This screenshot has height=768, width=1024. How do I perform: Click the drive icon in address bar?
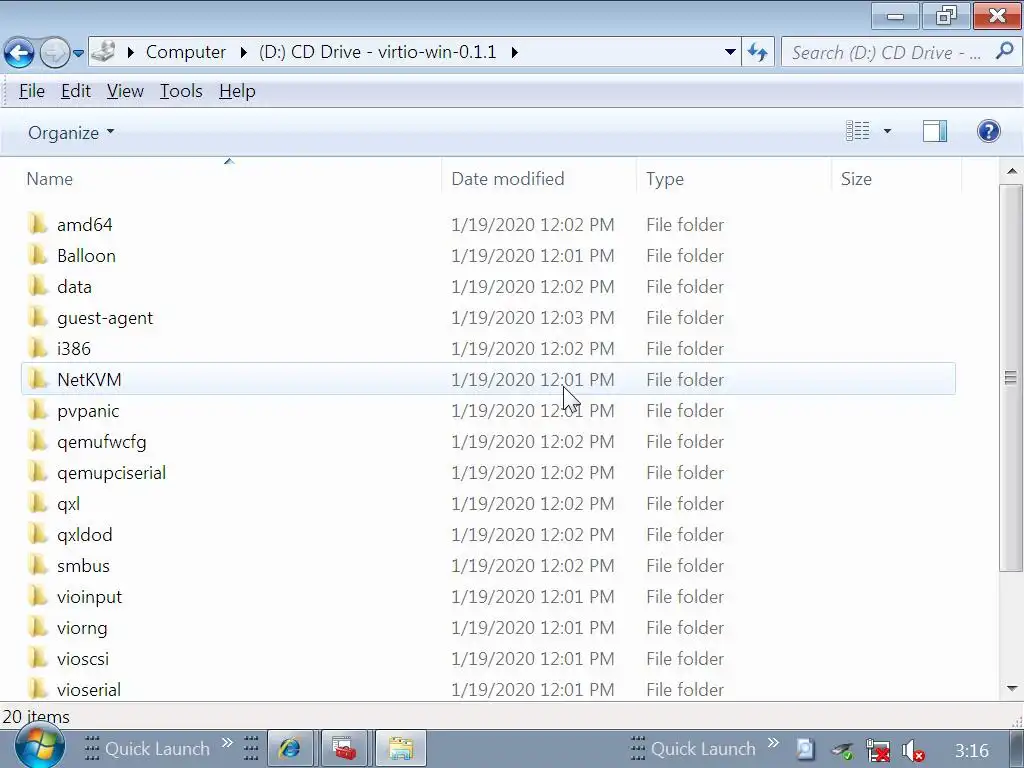[x=104, y=52]
